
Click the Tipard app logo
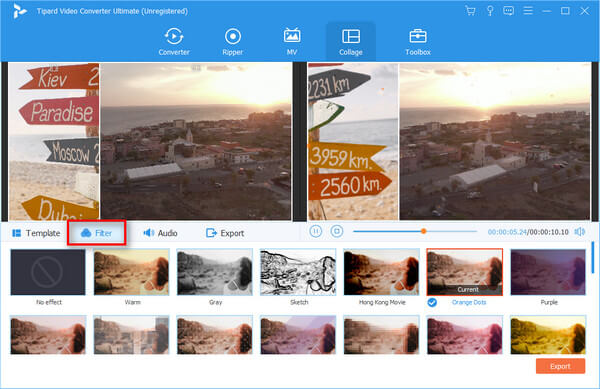click(x=19, y=11)
